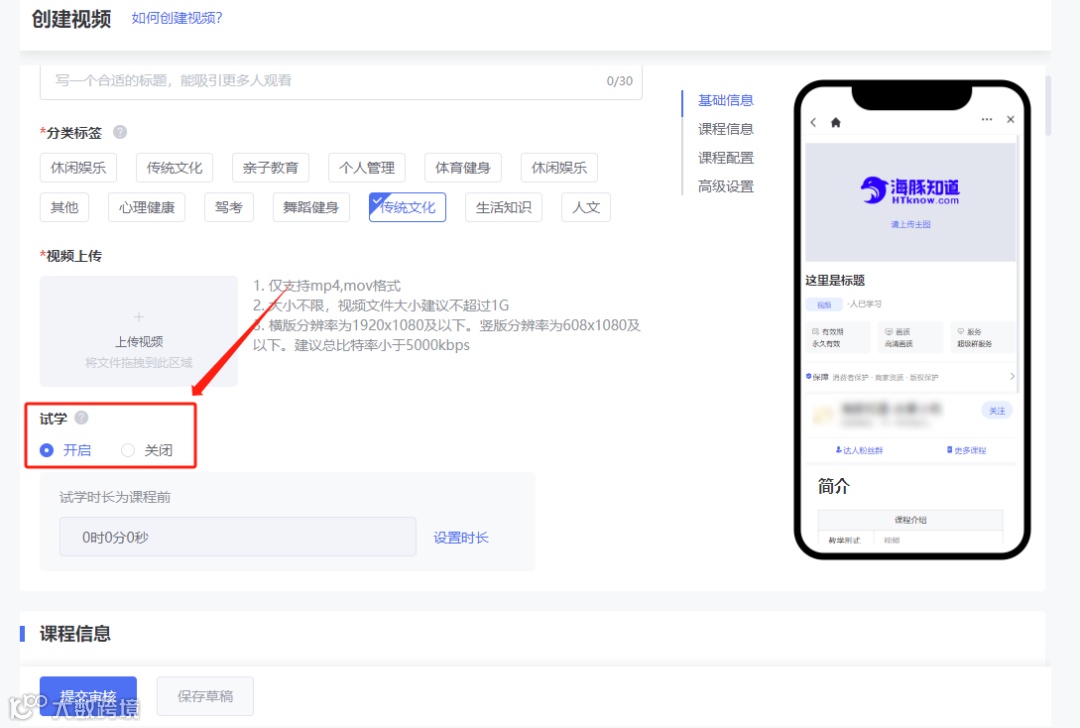
Task: Click the 简介 heading in the phone preview
Action: [x=834, y=486]
